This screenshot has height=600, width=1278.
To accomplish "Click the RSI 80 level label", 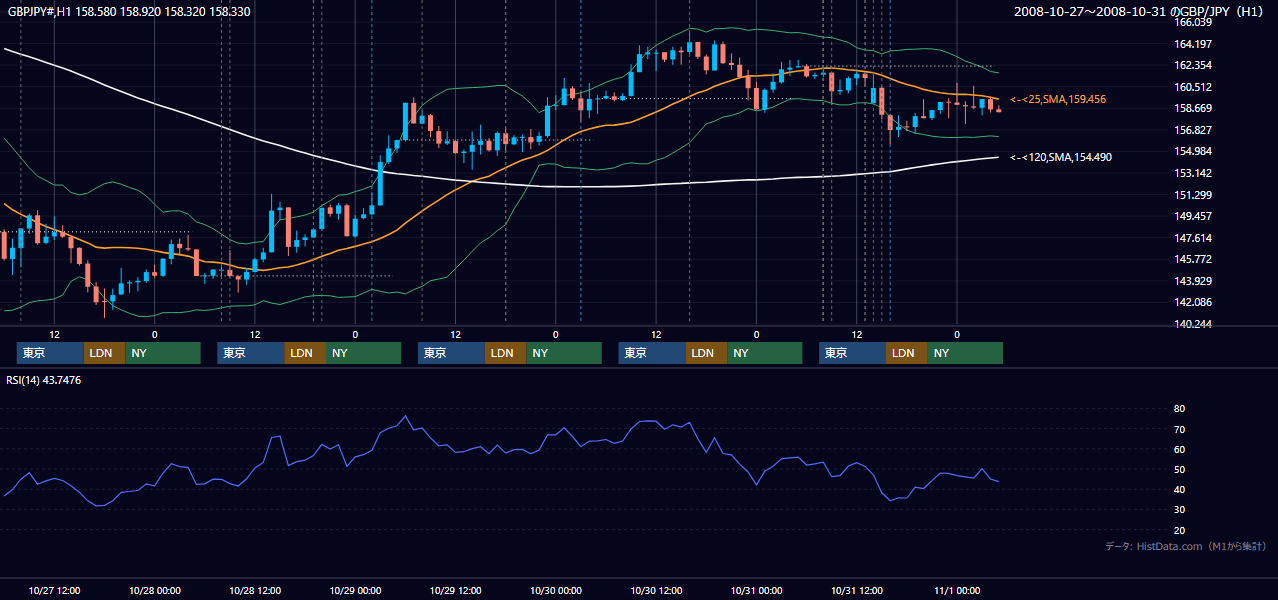I will (1179, 409).
